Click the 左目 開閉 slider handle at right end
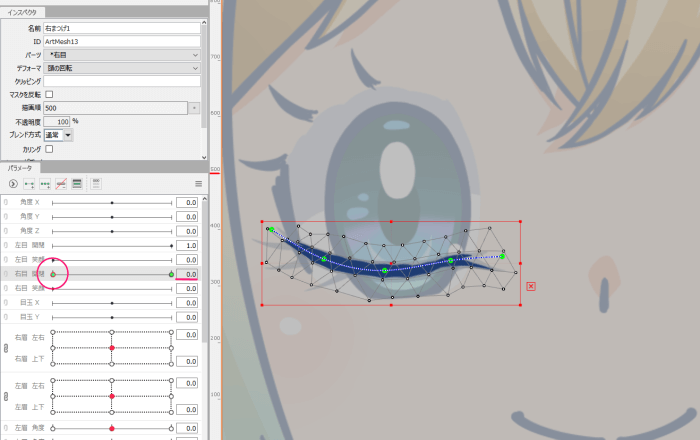700x440 pixels. [x=171, y=245]
